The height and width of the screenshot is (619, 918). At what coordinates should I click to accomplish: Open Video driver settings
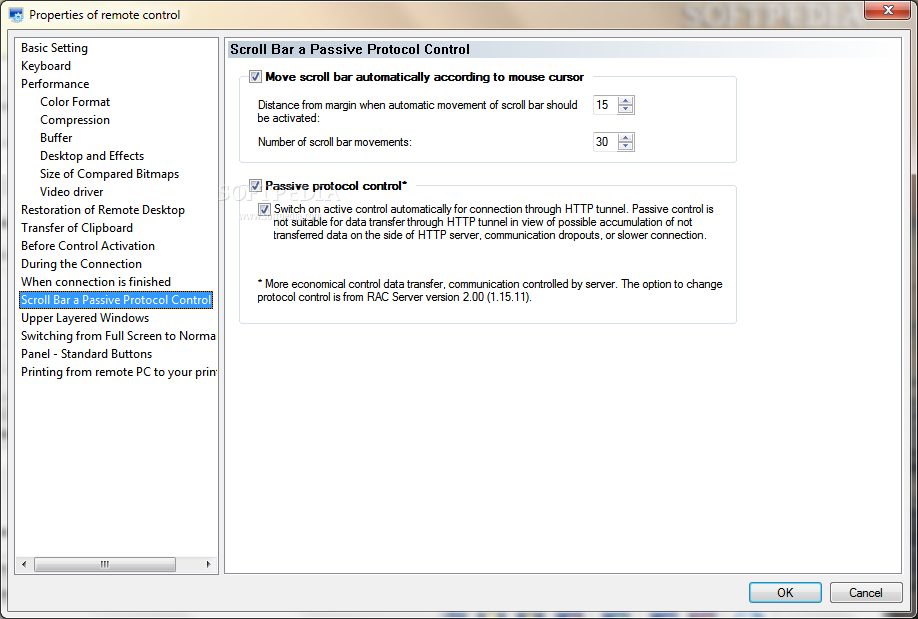71,192
